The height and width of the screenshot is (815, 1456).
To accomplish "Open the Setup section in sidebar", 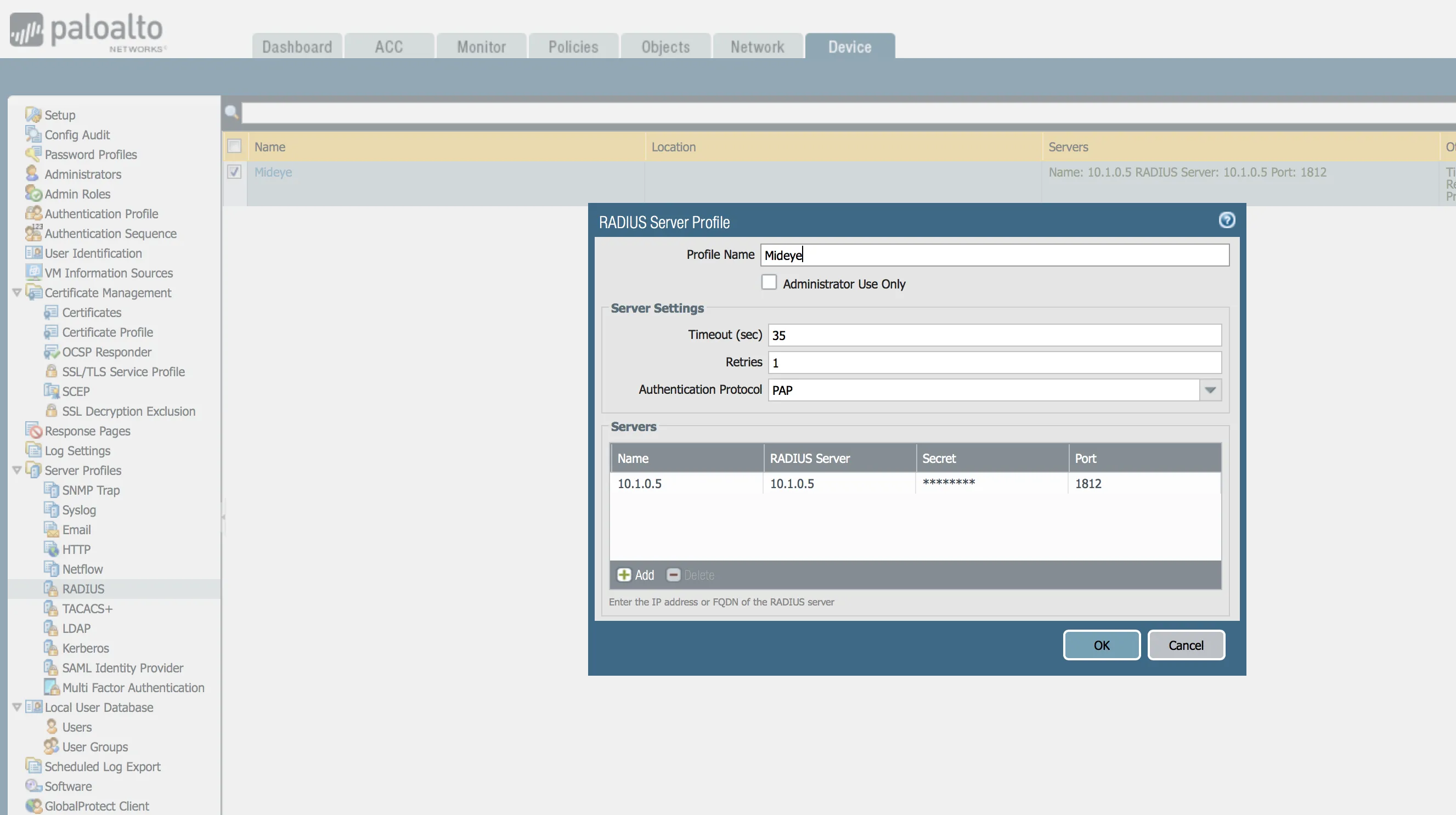I will click(59, 115).
